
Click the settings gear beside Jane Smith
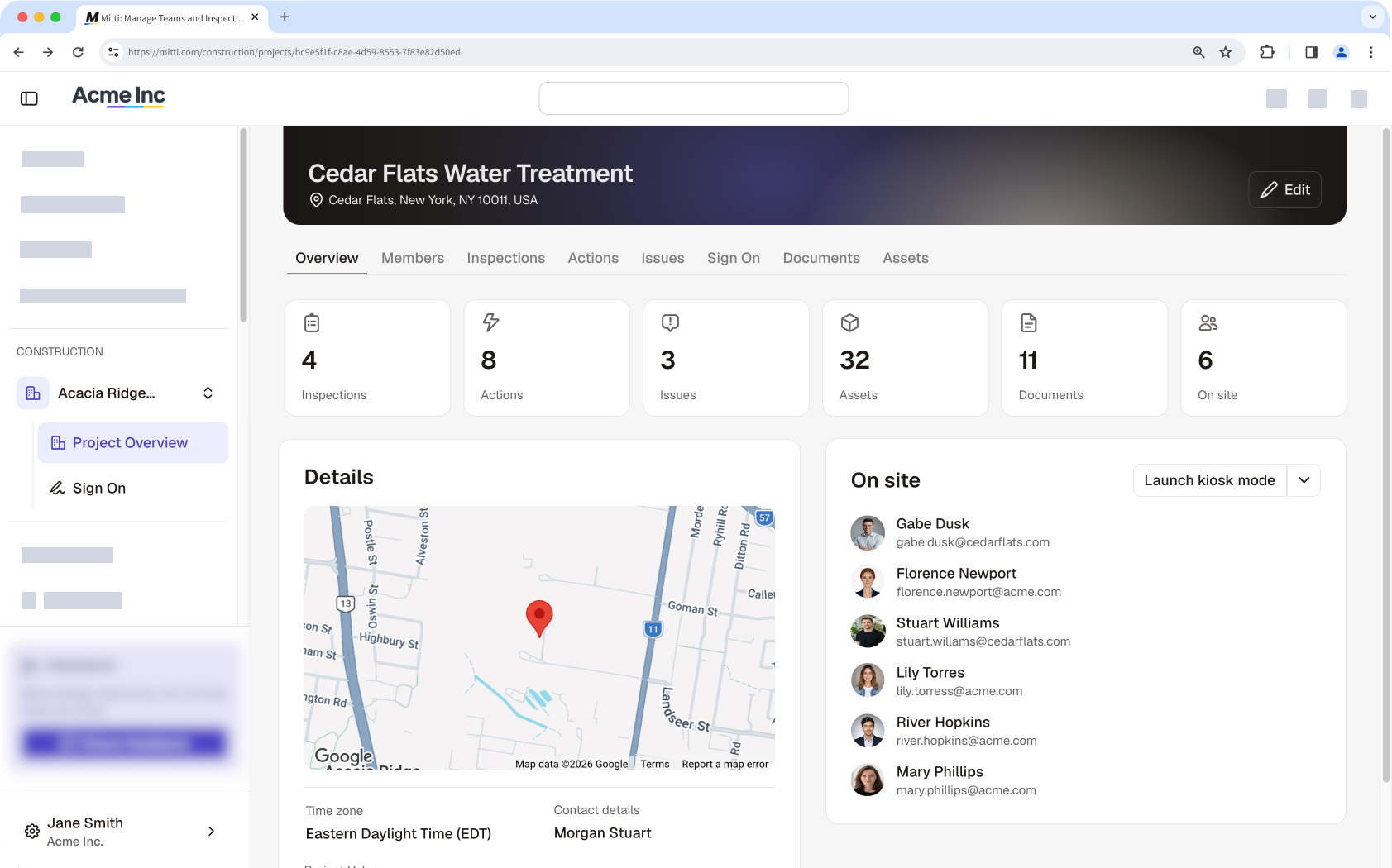tap(32, 832)
